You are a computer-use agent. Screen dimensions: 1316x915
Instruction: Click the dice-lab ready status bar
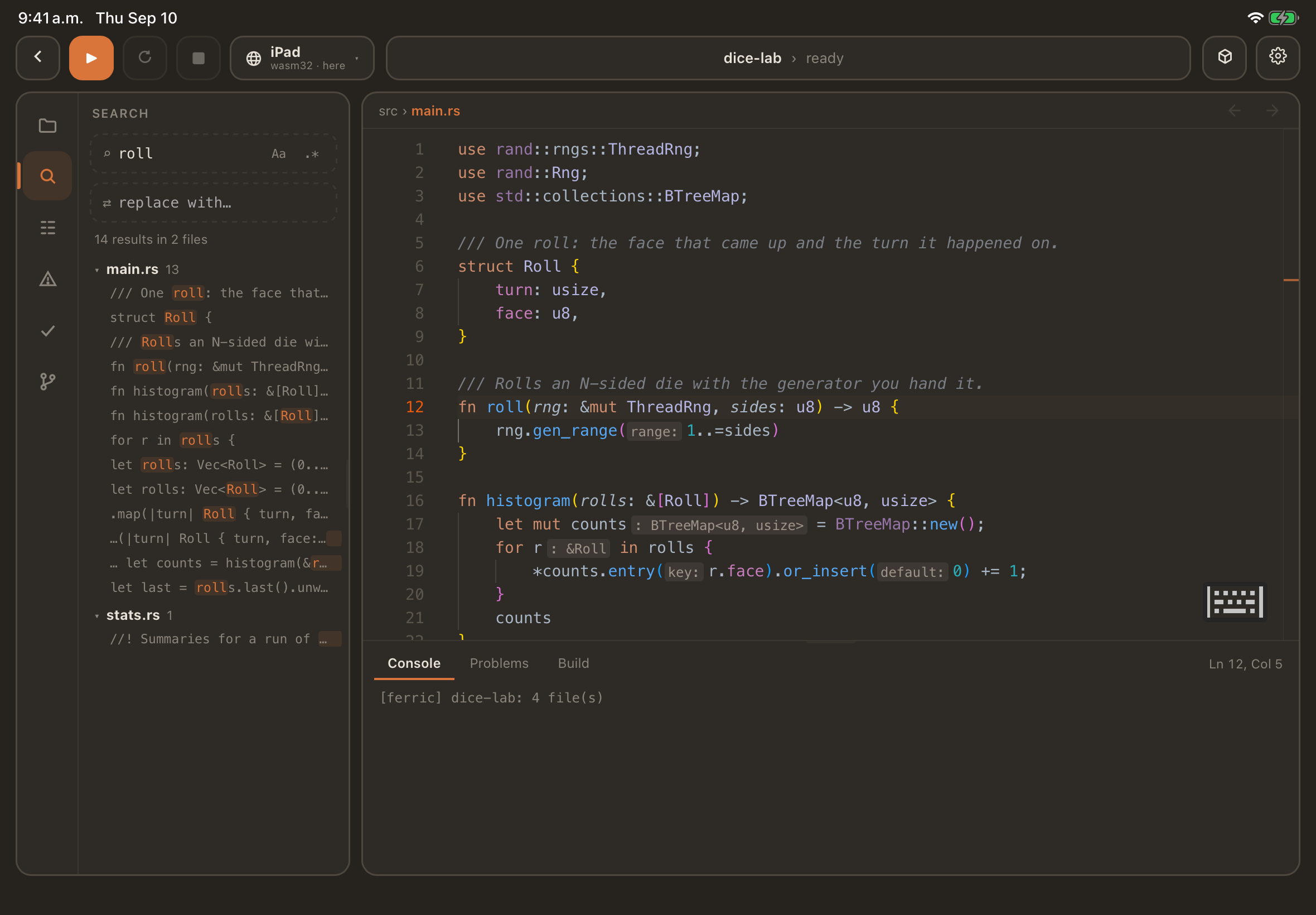(788, 57)
